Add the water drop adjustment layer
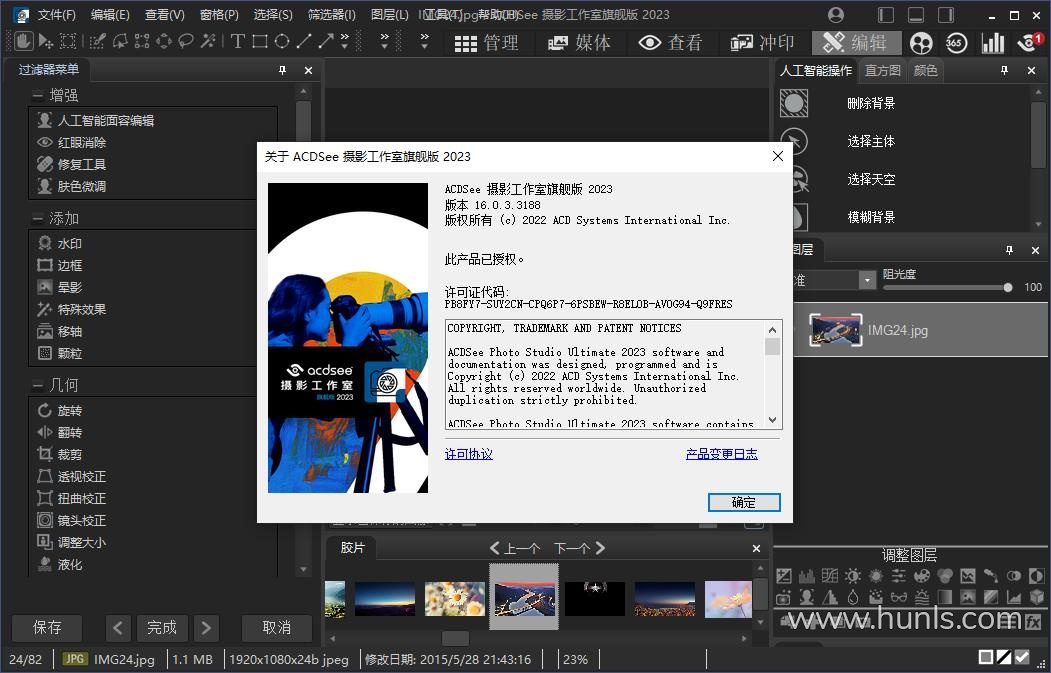This screenshot has height=673, width=1051. (x=853, y=597)
